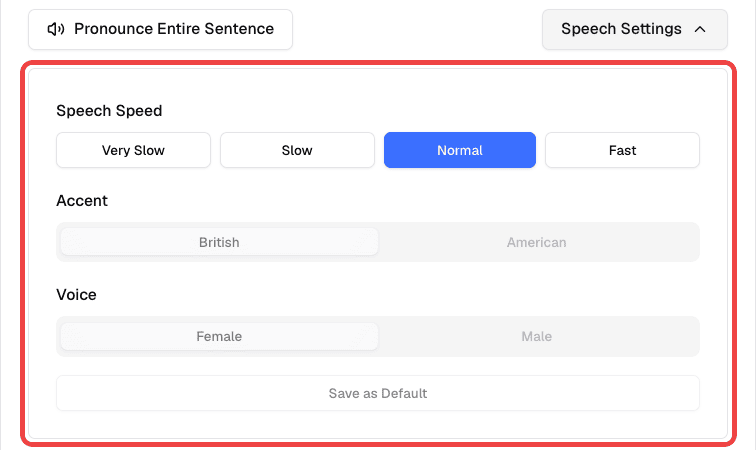Choose the Female voice
The width and height of the screenshot is (756, 450).
point(219,336)
